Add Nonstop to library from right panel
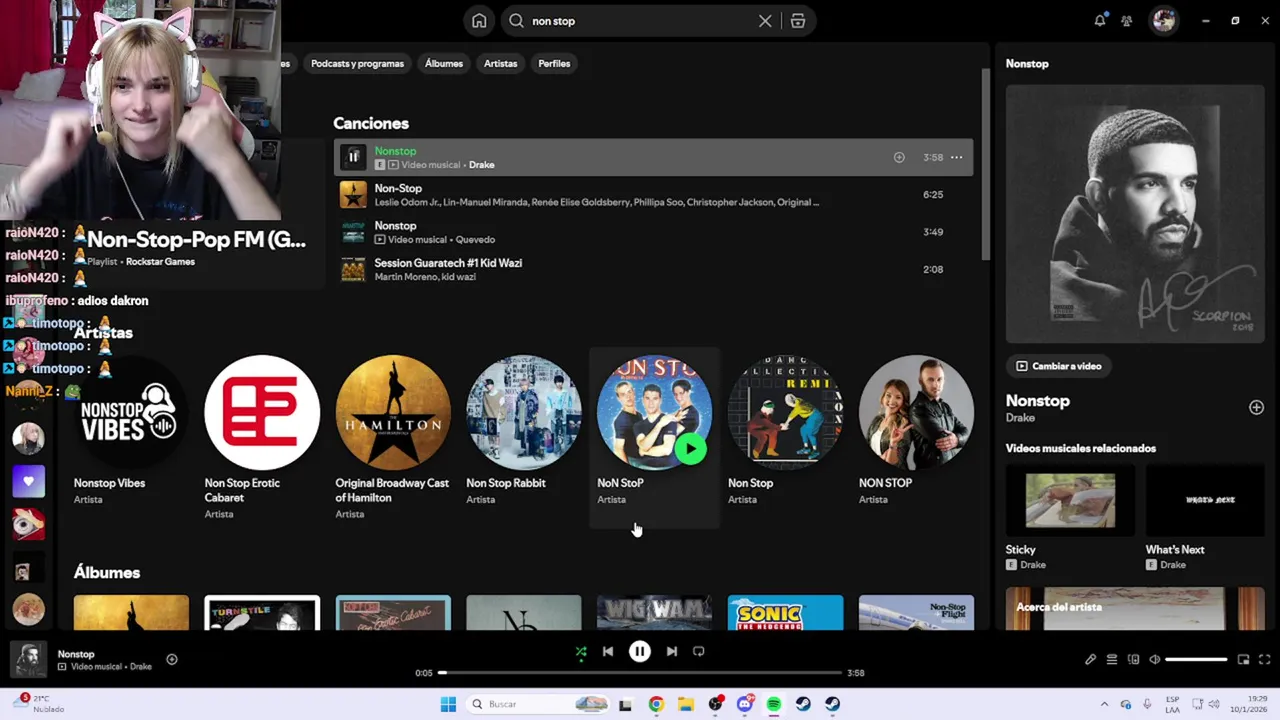Image resolution: width=1280 pixels, height=720 pixels. (x=1256, y=407)
